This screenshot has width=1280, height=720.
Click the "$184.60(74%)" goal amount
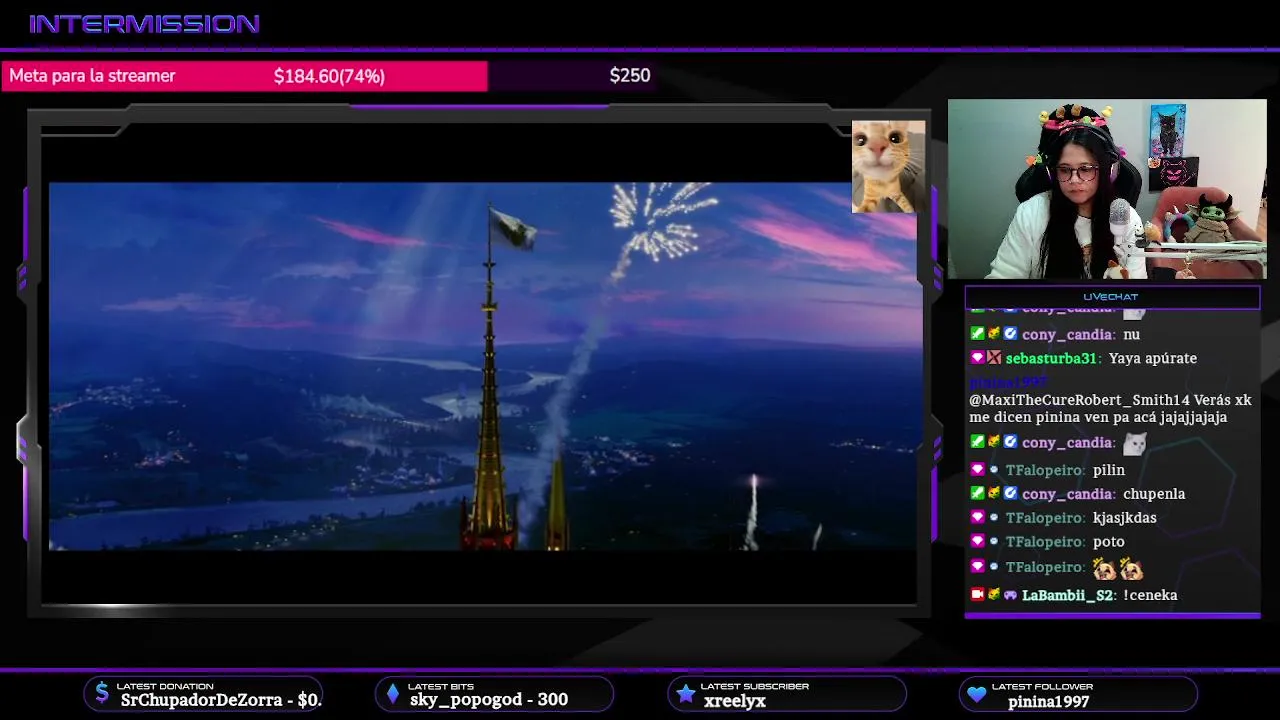click(x=329, y=76)
